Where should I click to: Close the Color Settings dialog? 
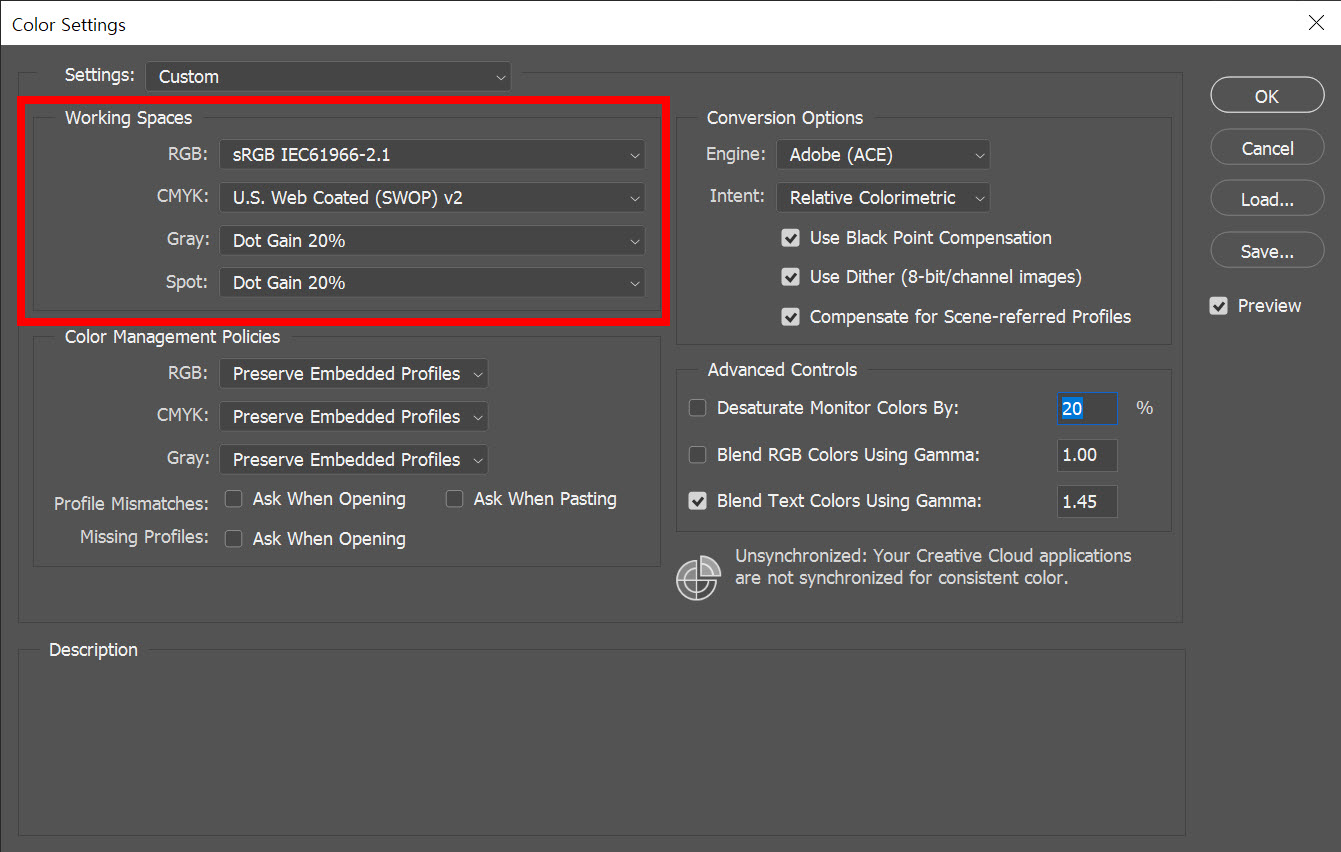point(1316,23)
